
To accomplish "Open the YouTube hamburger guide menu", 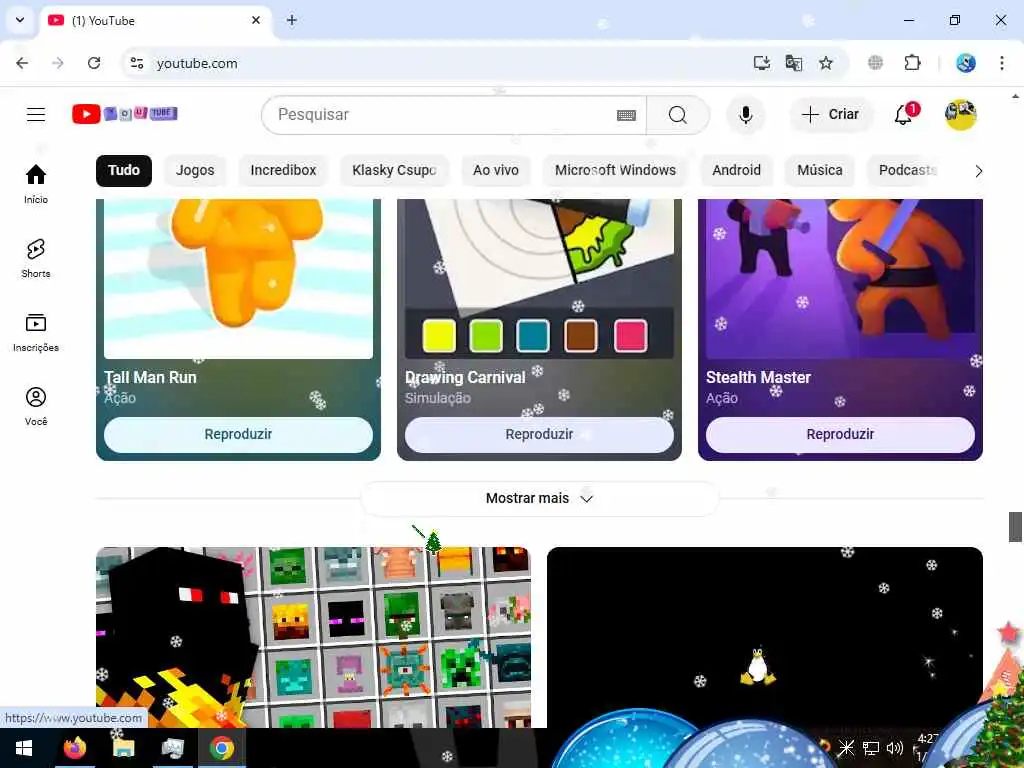I will [36, 115].
